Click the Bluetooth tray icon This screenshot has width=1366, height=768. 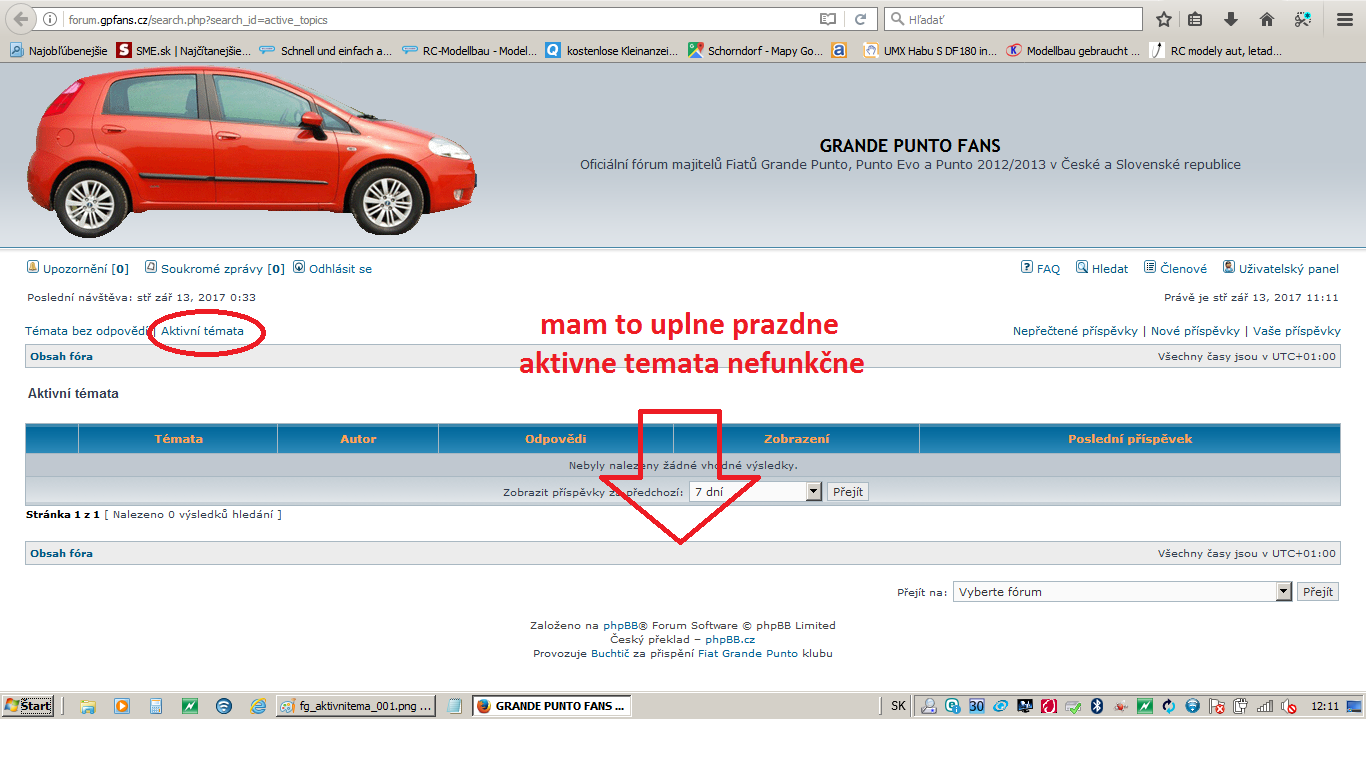[x=1096, y=706]
